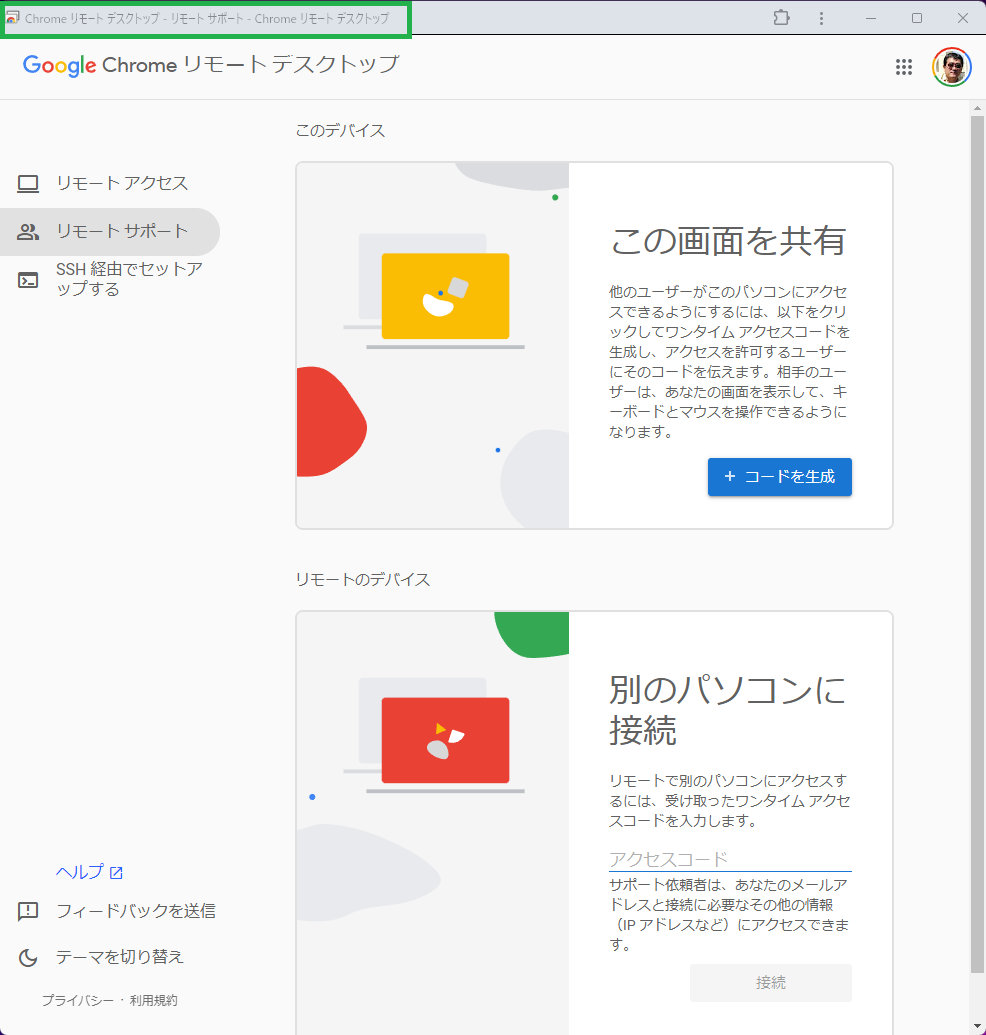Open the 利用規約 link
Image resolution: width=986 pixels, height=1035 pixels.
click(x=153, y=1001)
